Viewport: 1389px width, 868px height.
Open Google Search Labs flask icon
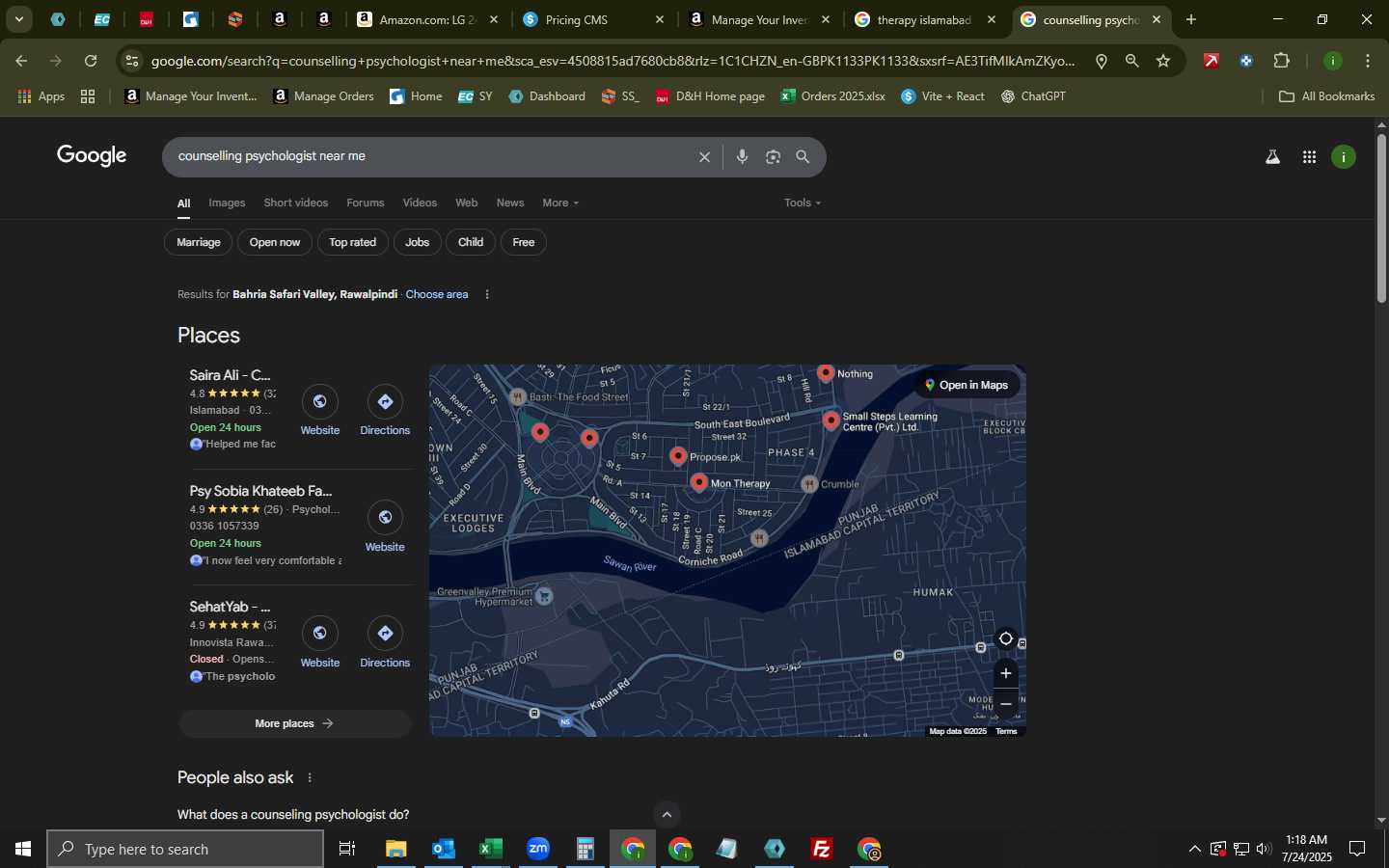point(1272,157)
